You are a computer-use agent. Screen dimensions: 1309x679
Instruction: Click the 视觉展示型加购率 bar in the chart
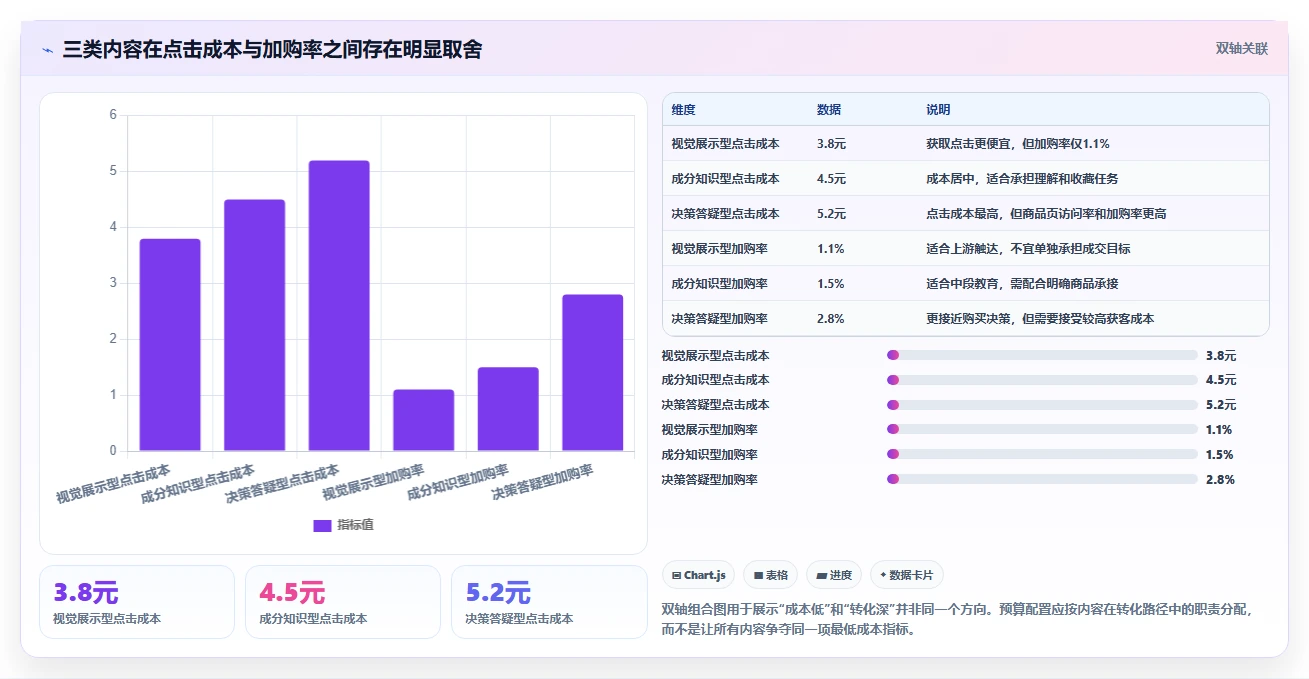click(x=423, y=420)
